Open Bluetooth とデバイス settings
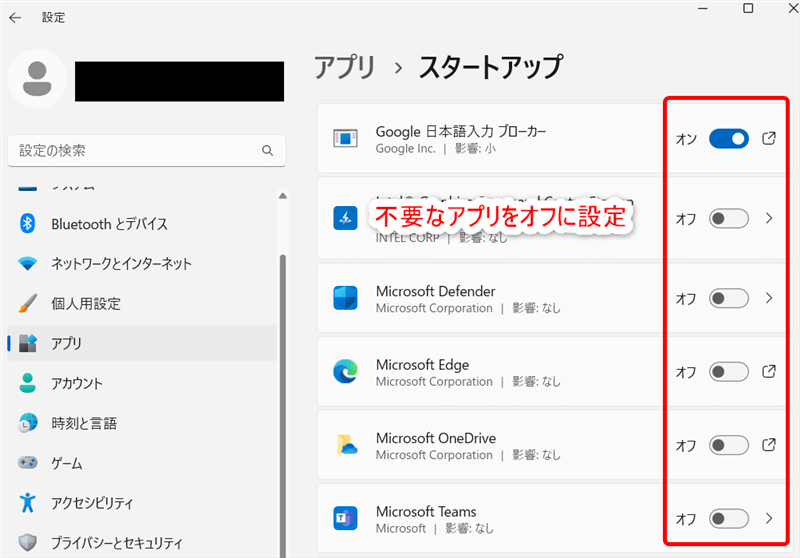Image resolution: width=800 pixels, height=558 pixels. point(143,223)
